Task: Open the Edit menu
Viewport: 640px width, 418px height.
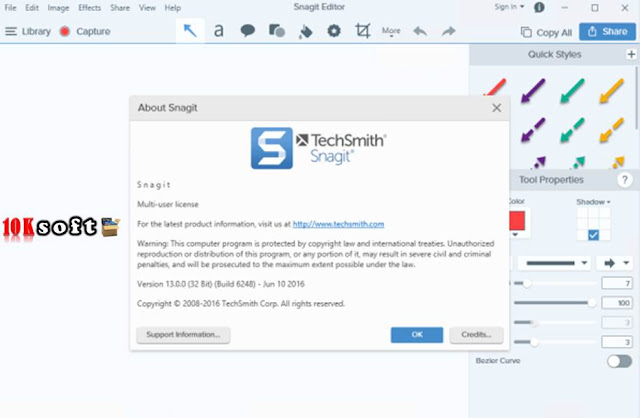Action: click(x=32, y=8)
